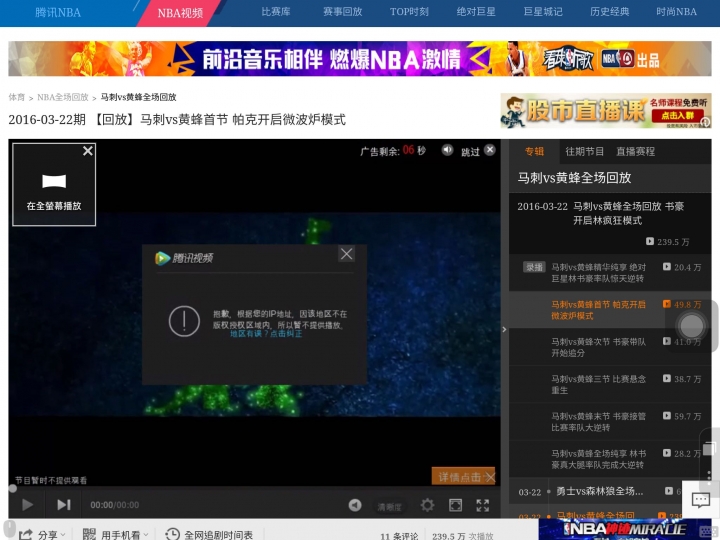Open the 赛事回放 menu item

click(x=343, y=12)
